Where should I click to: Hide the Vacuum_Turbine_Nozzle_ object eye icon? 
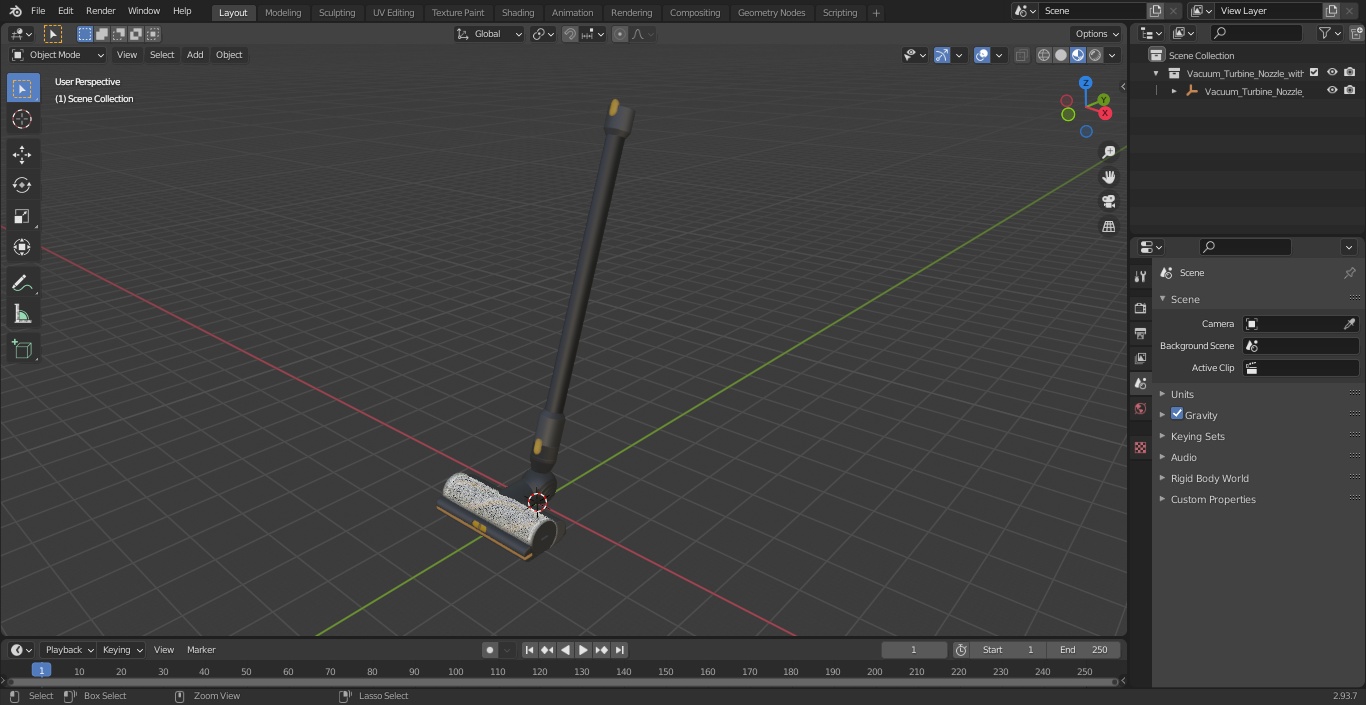1332,91
